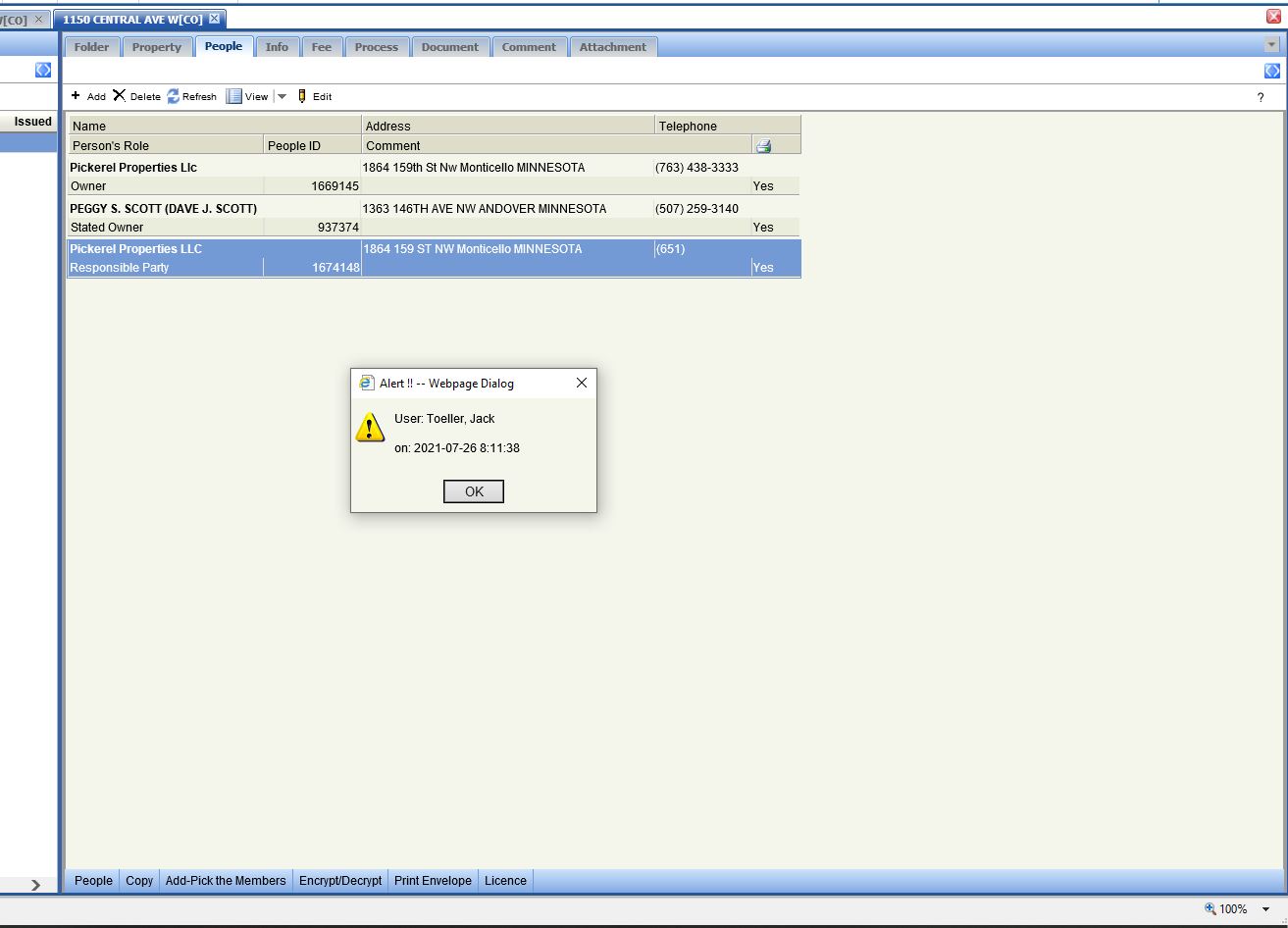Click Add-Pick the Members button
Image resolution: width=1288 pixels, height=928 pixels.
pyautogui.click(x=226, y=881)
